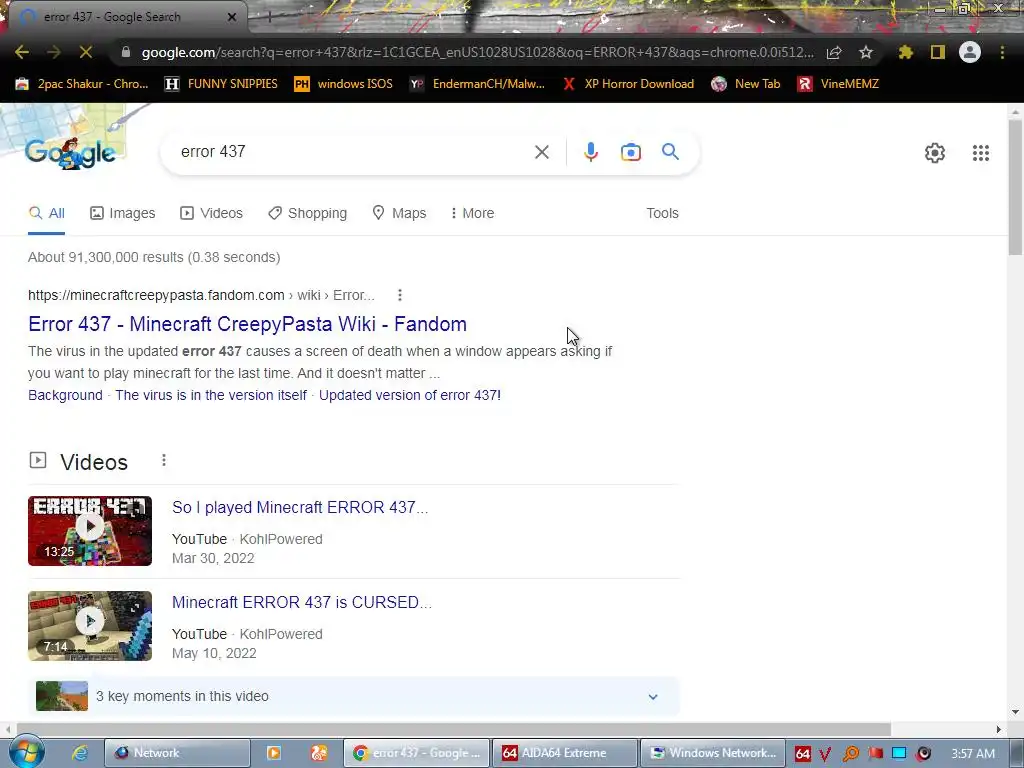Close the error 437 Google Search tab

point(232,17)
